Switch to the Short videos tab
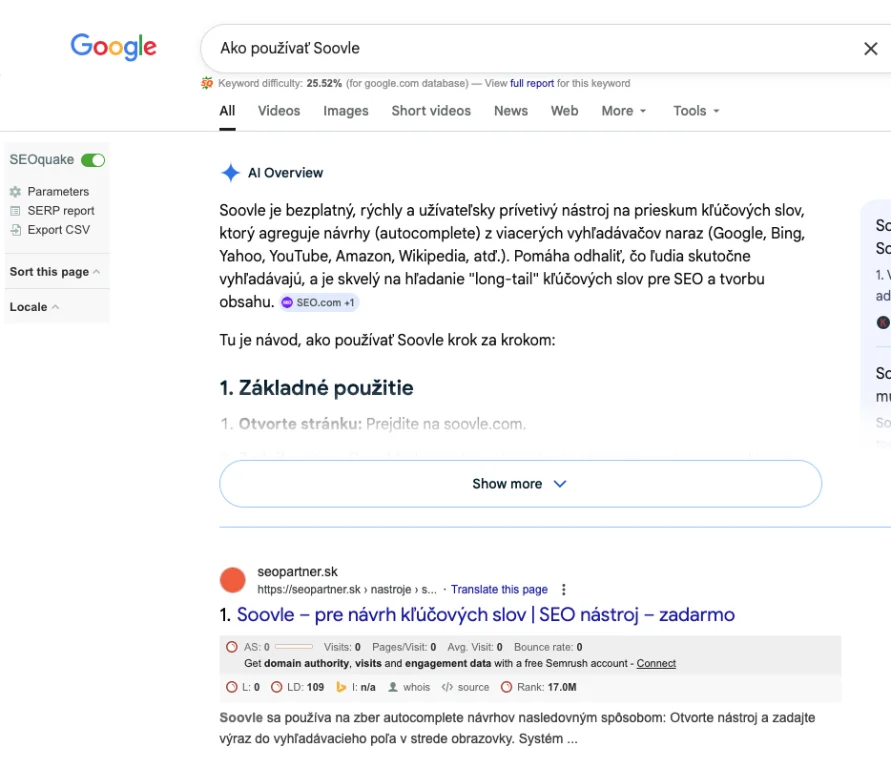 click(x=431, y=111)
